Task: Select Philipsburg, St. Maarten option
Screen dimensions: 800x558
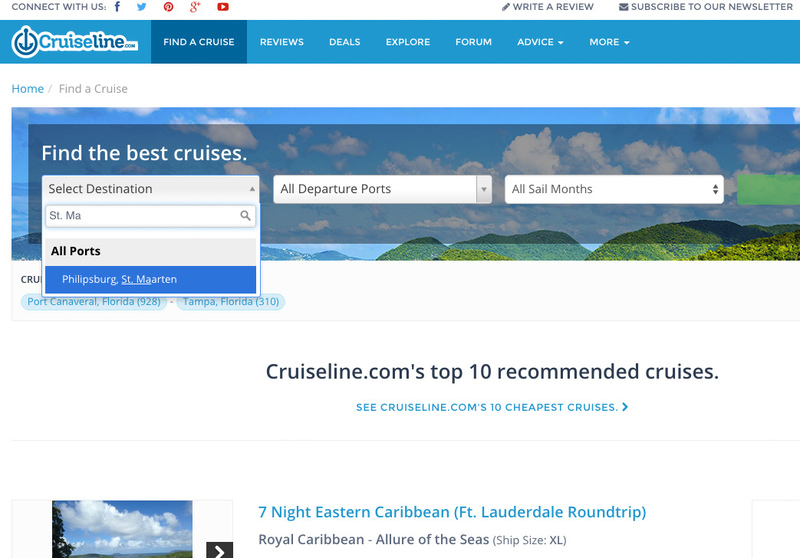Action: tap(151, 280)
